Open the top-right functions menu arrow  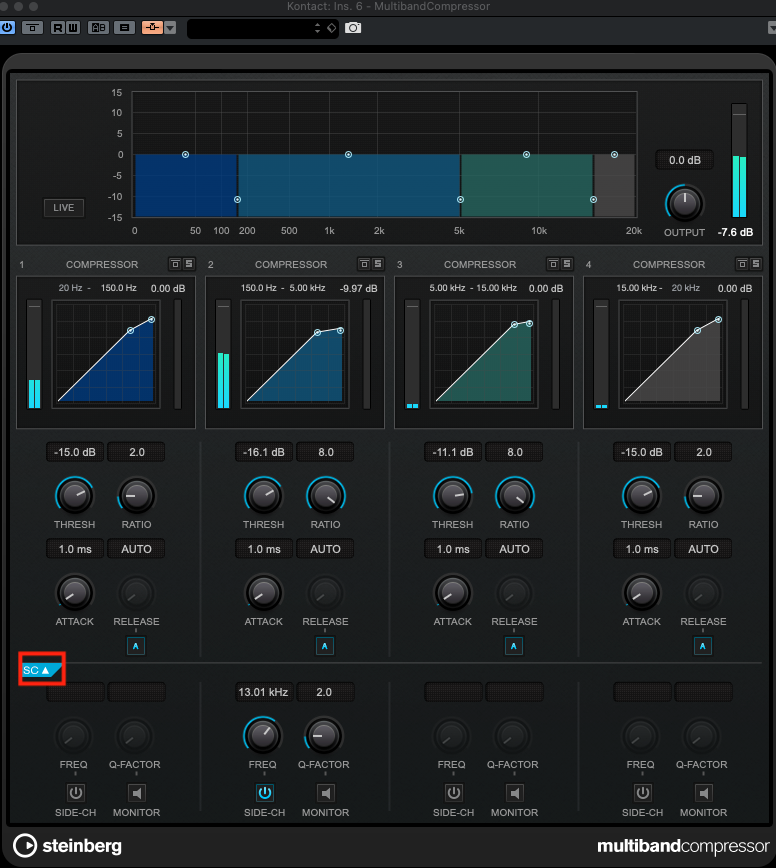click(x=772, y=28)
